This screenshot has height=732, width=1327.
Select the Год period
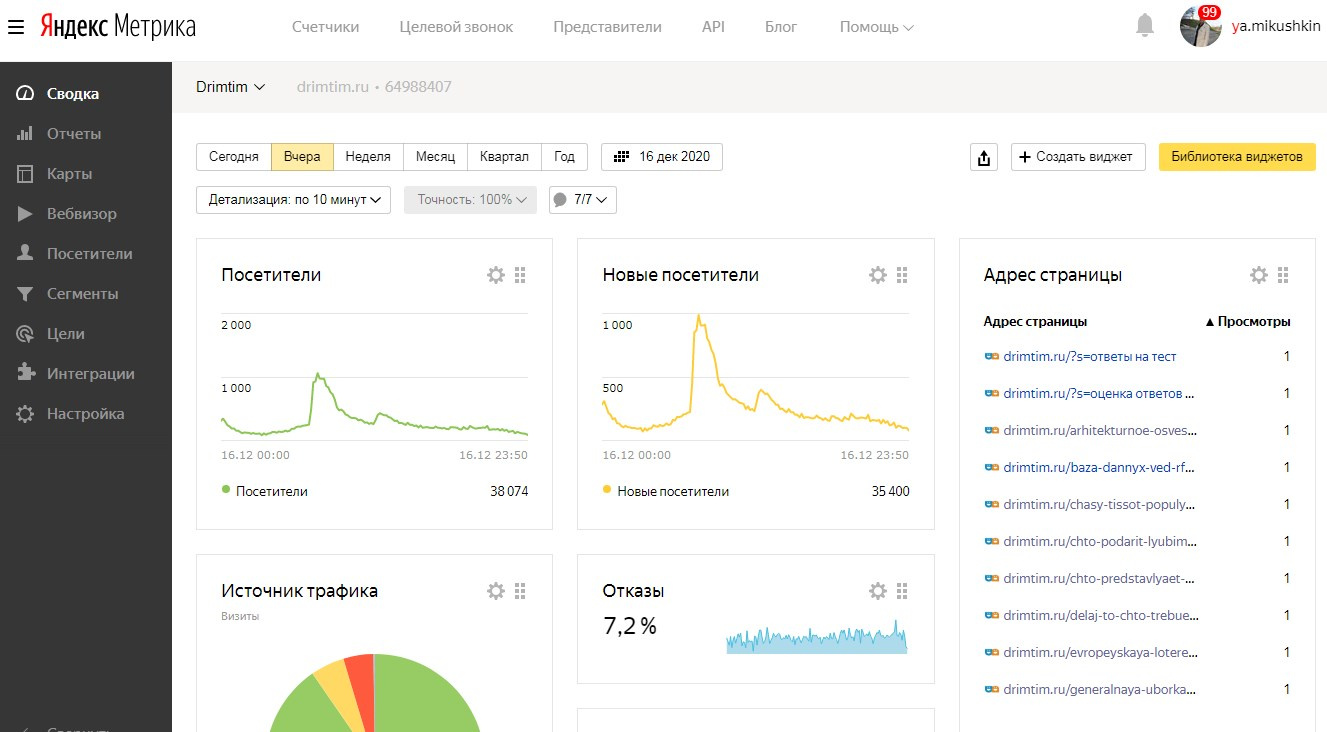pos(565,157)
